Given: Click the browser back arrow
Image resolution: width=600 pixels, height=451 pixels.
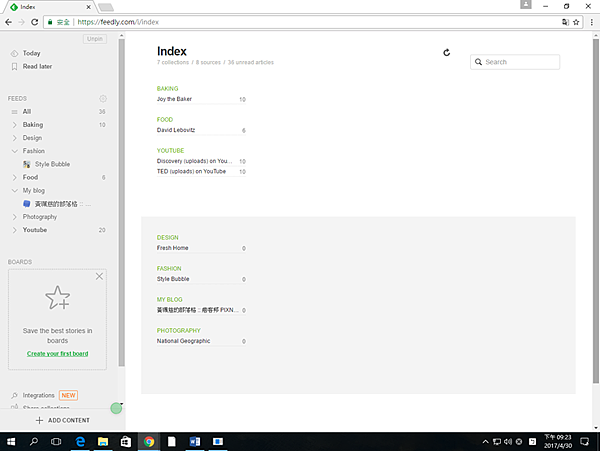Looking at the screenshot, I should point(8,22).
